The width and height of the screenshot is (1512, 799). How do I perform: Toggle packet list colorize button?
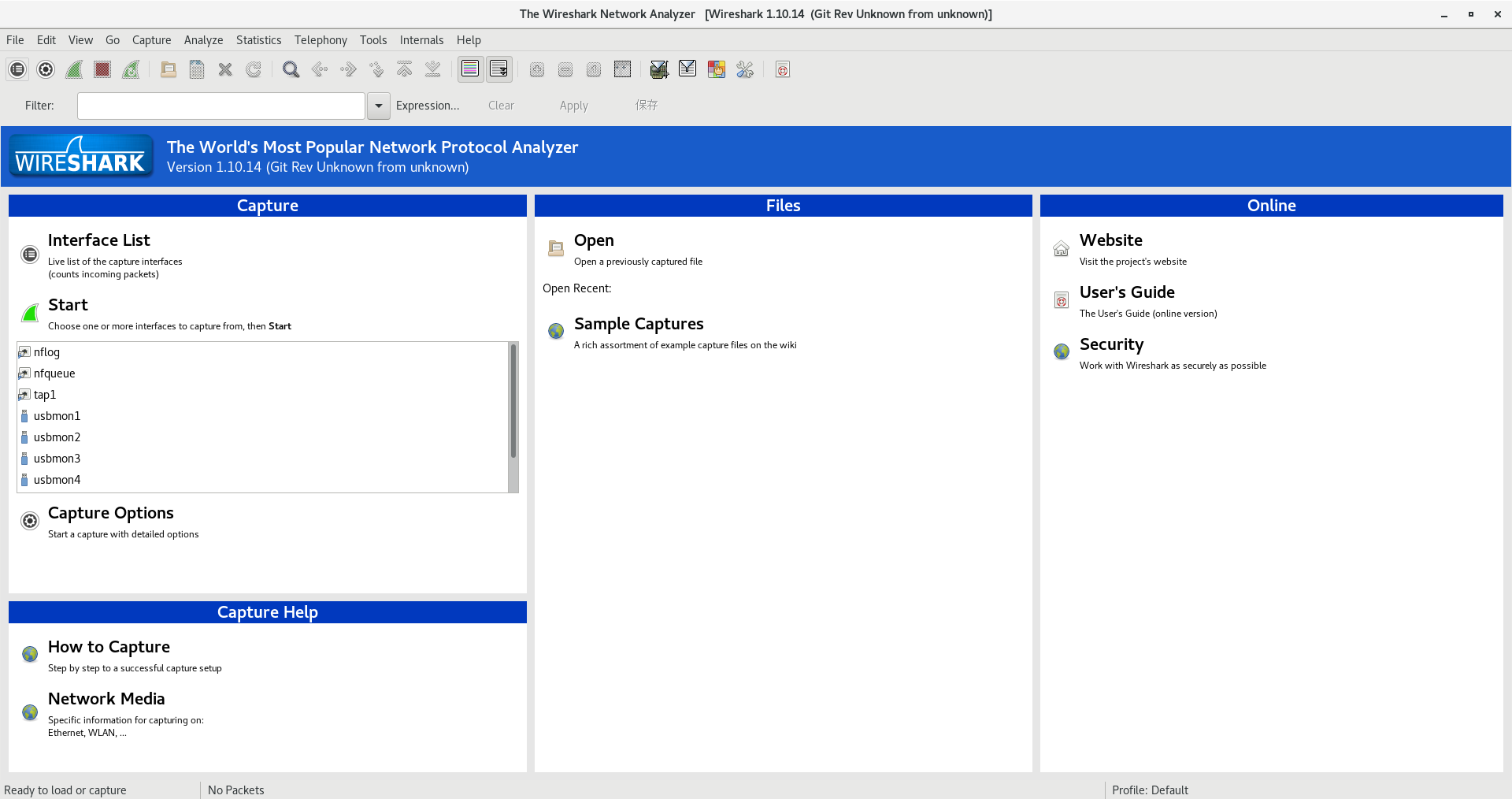tap(470, 69)
